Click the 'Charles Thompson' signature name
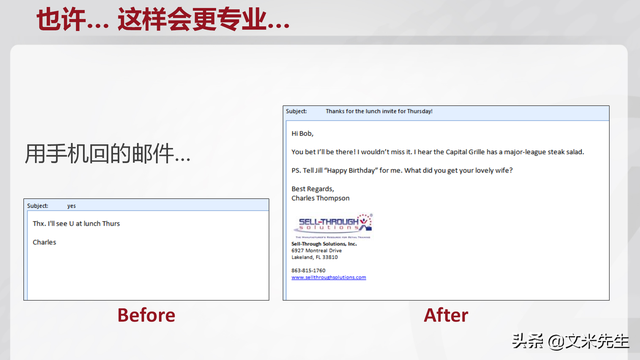This screenshot has width=640, height=360. pos(320,198)
